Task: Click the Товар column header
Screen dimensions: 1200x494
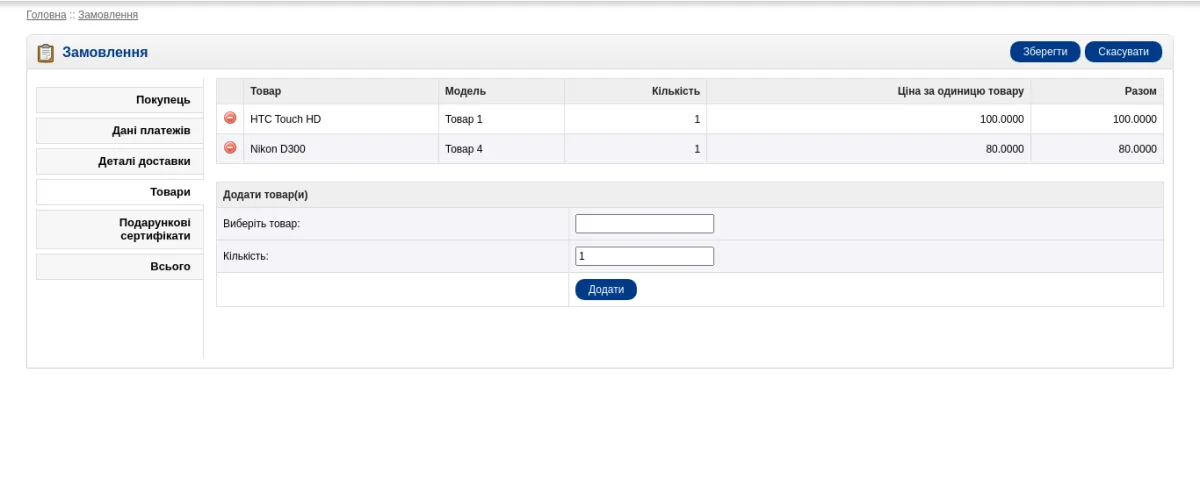Action: click(x=266, y=91)
